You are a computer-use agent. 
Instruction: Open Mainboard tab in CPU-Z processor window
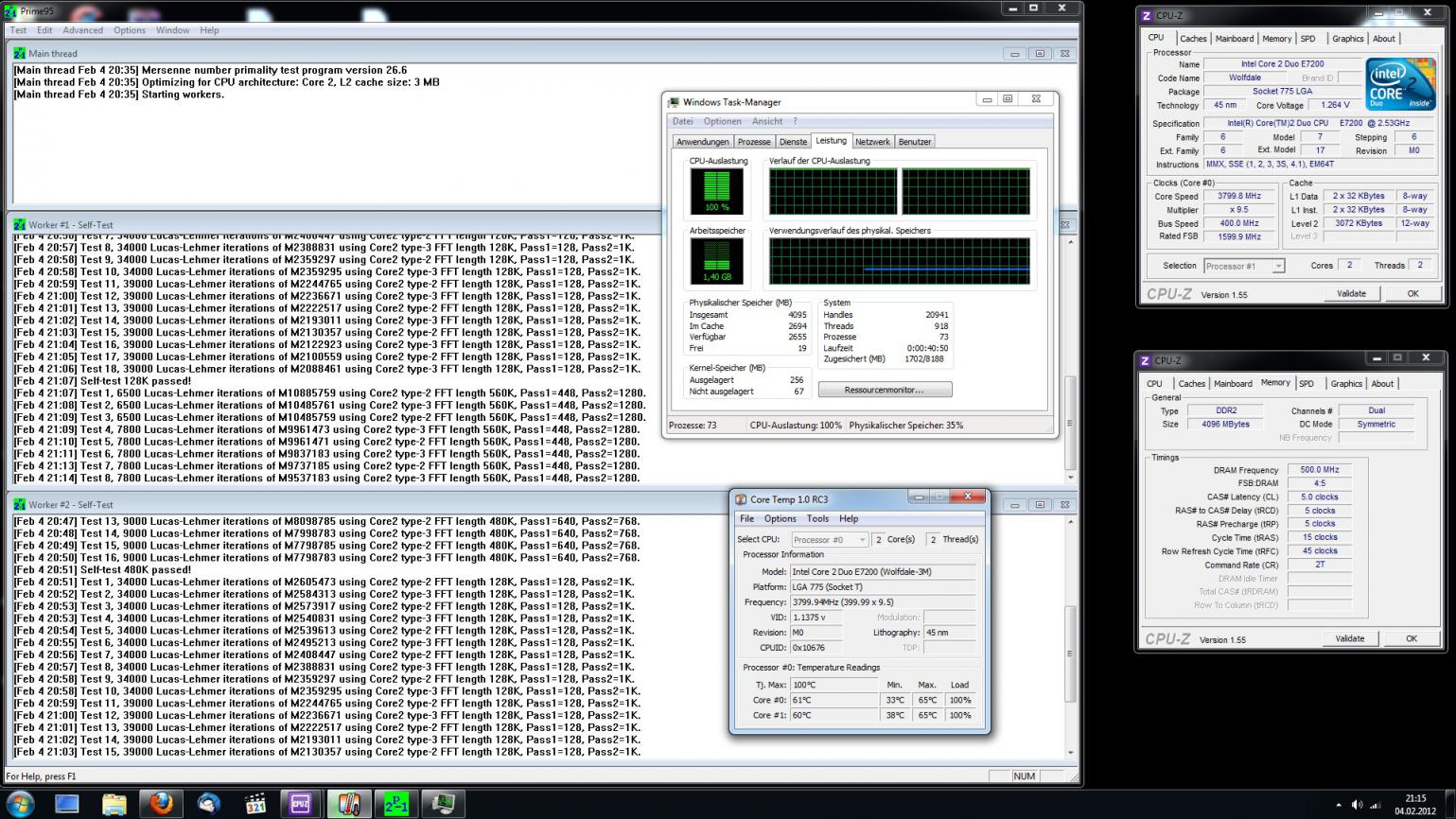(1235, 39)
